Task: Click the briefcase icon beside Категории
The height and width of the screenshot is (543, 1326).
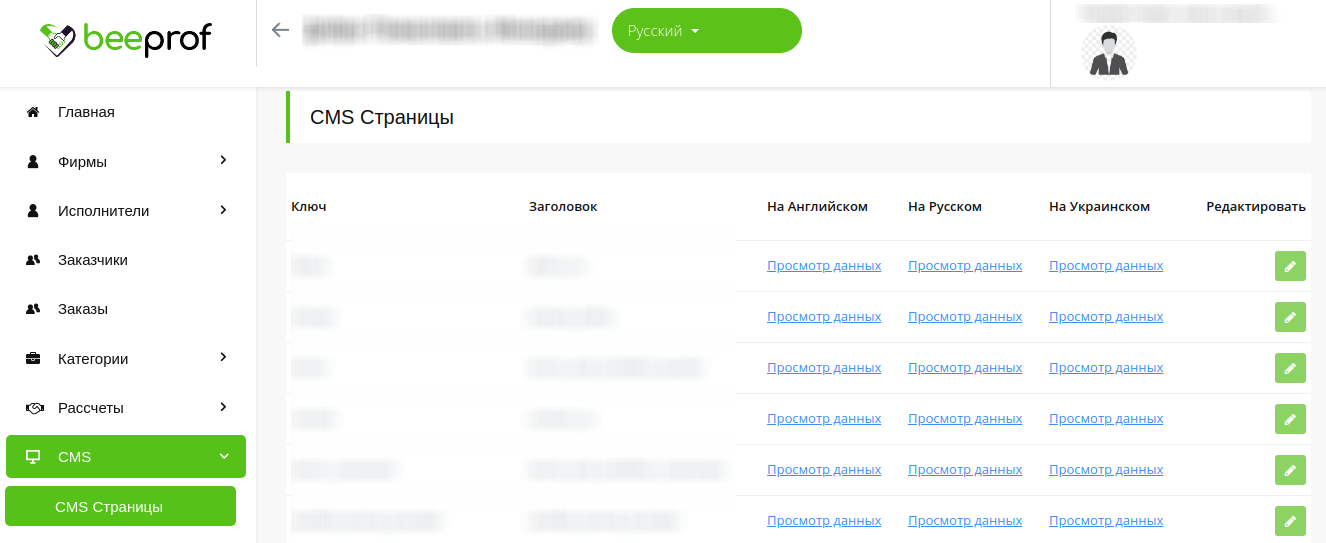Action: click(x=33, y=359)
